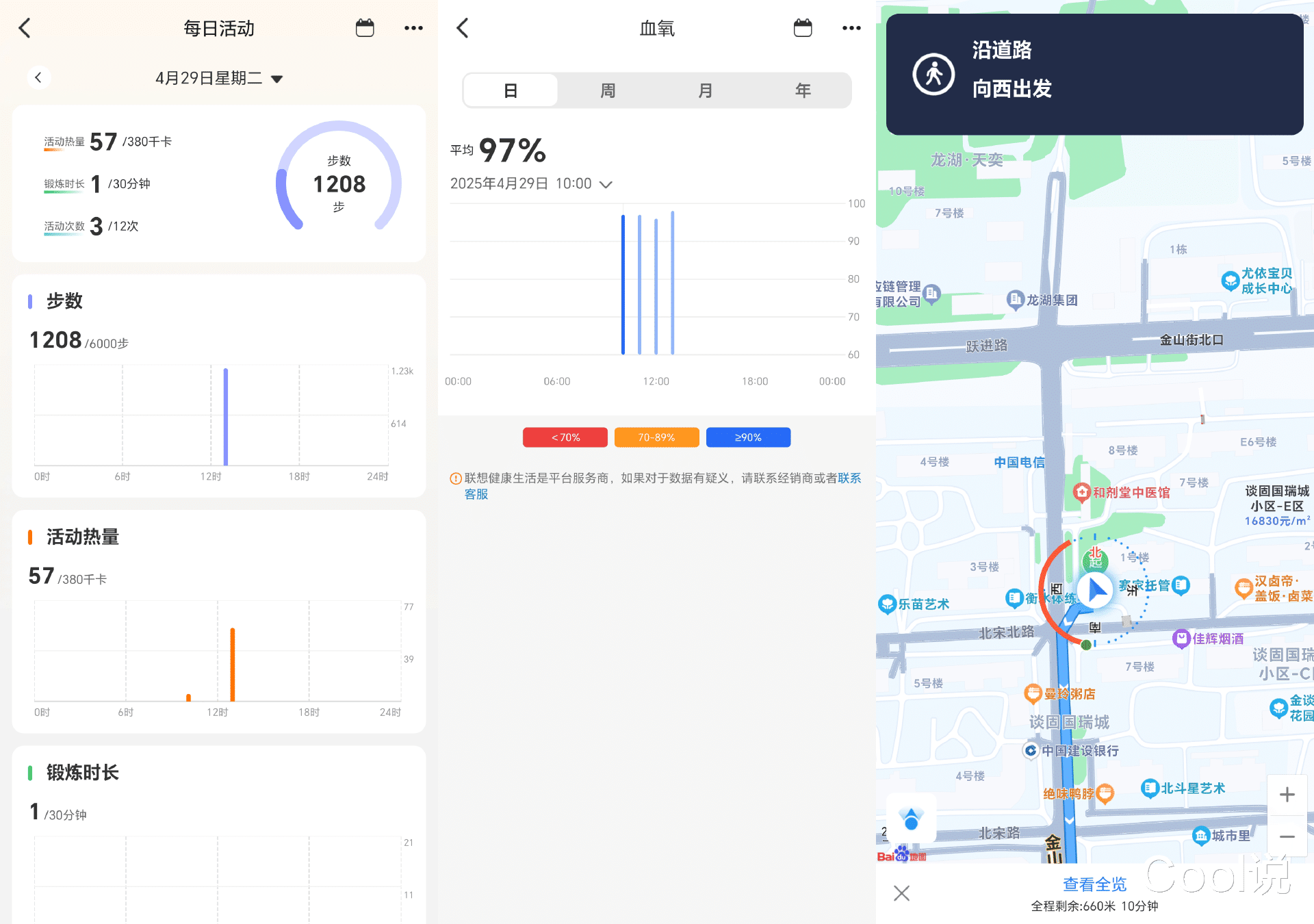Image resolution: width=1314 pixels, height=924 pixels.
Task: Open the 步数 steps card
Action: click(219, 386)
